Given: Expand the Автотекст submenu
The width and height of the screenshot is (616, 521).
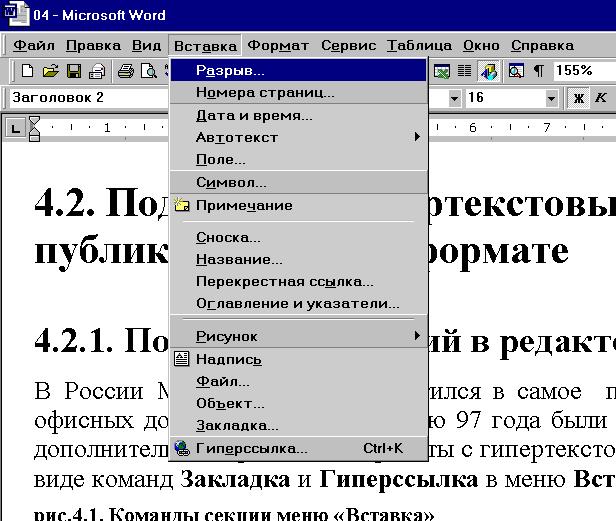Looking at the screenshot, I should (x=299, y=137).
